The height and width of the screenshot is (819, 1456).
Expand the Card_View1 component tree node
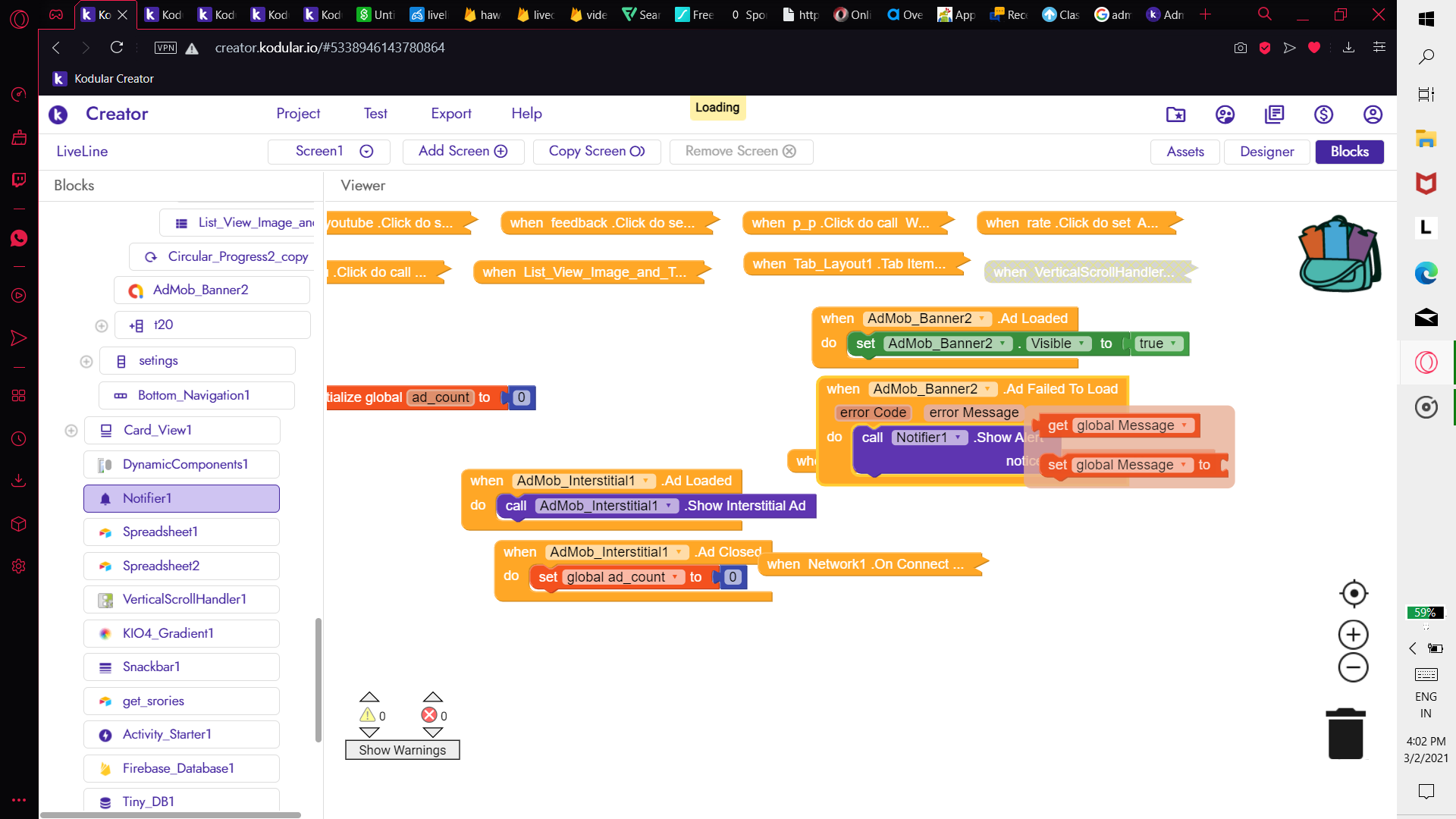click(71, 431)
